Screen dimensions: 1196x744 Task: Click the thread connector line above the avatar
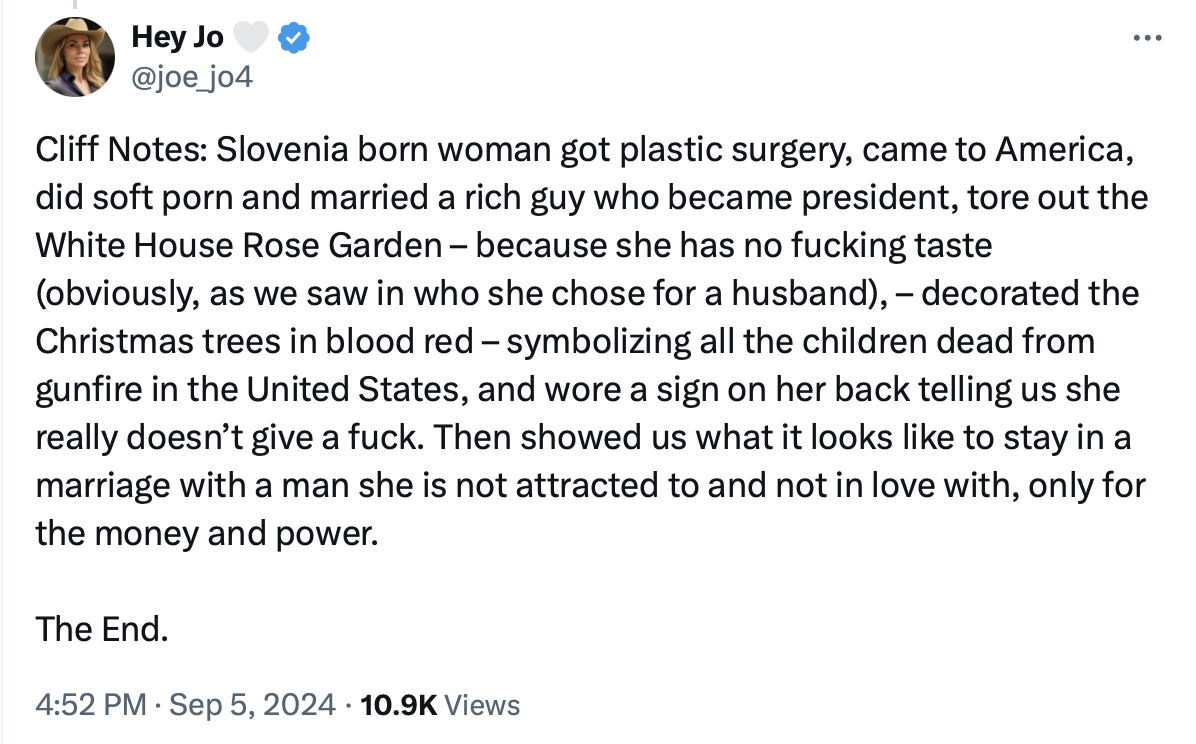75,5
